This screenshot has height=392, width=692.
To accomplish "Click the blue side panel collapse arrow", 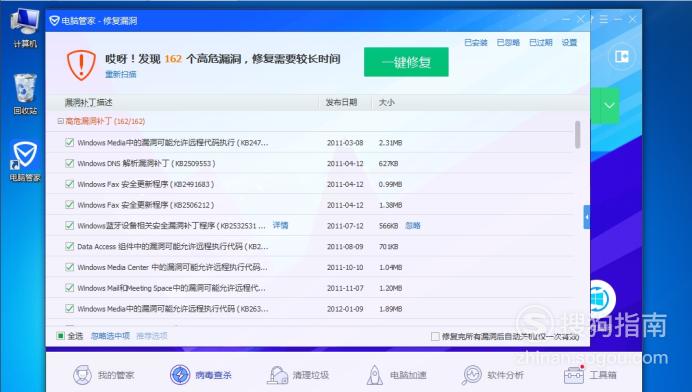I will pyautogui.click(x=587, y=217).
